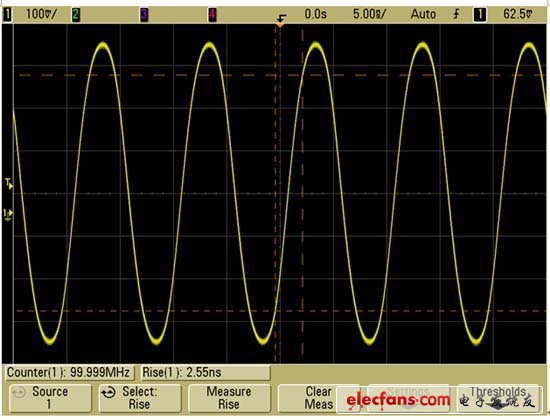
Task: Select purple channel 3 indicator
Action: [144, 15]
